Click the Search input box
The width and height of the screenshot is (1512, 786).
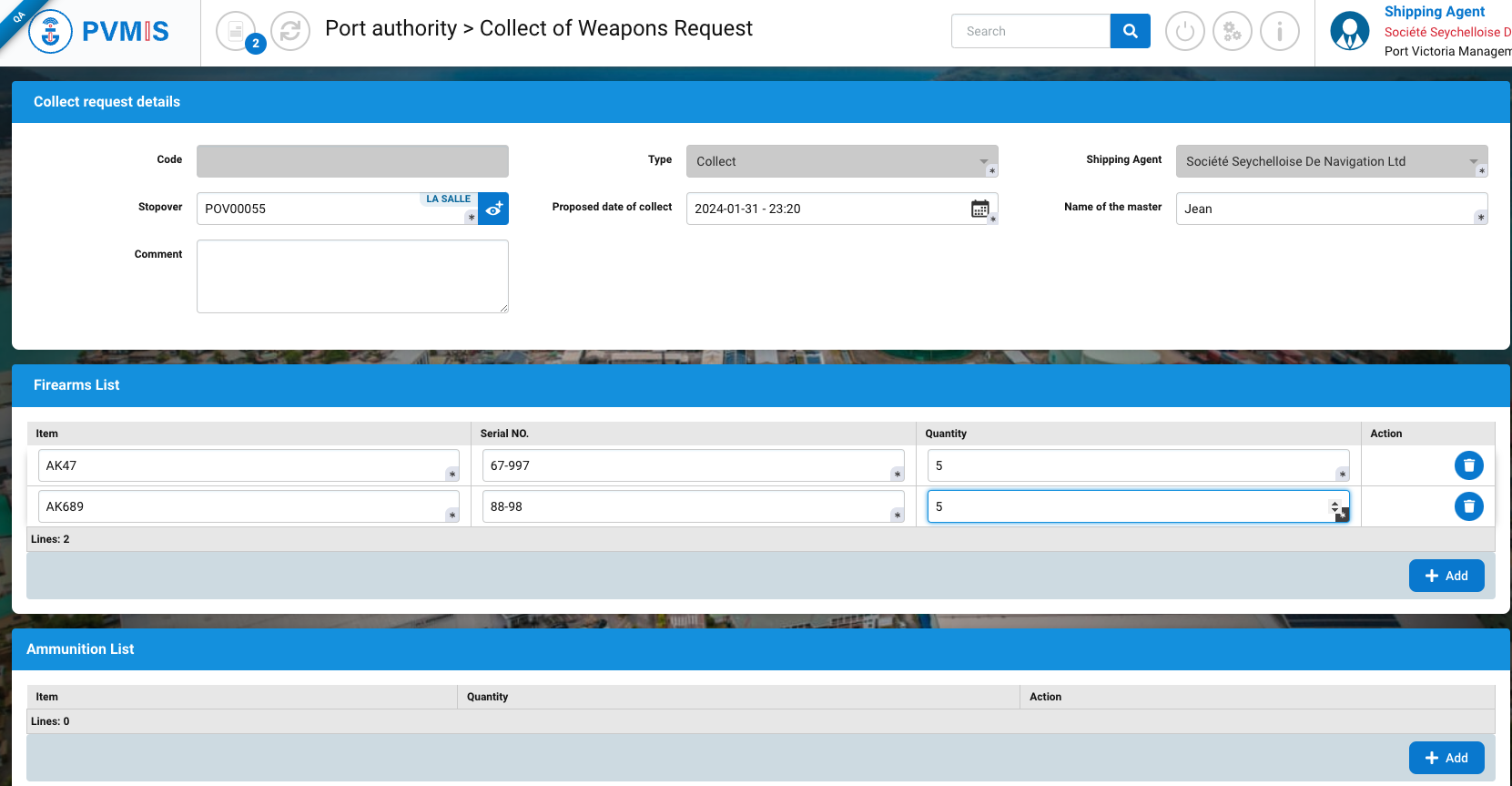point(1030,31)
